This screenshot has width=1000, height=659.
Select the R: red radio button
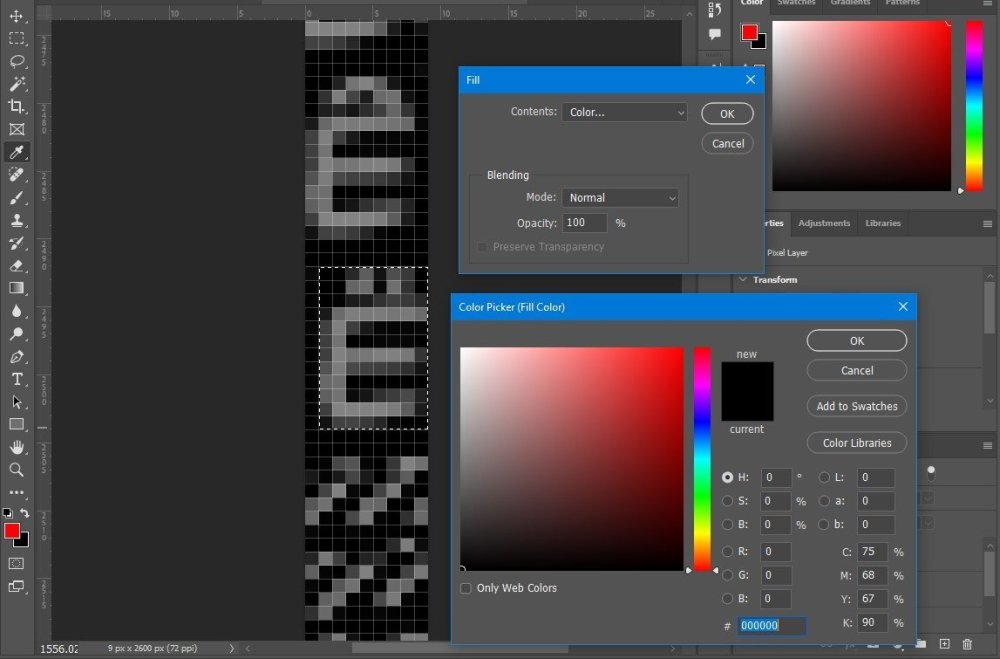[x=727, y=552]
